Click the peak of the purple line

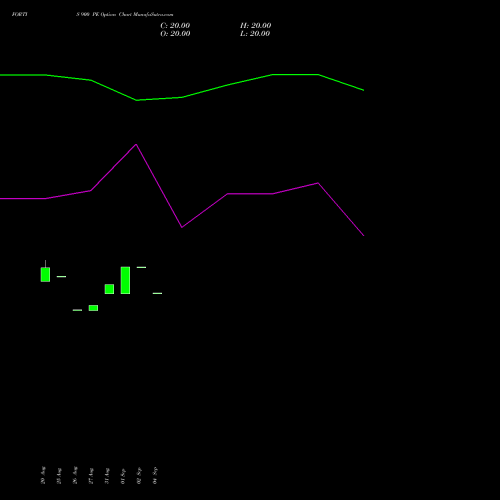pyautogui.click(x=136, y=144)
